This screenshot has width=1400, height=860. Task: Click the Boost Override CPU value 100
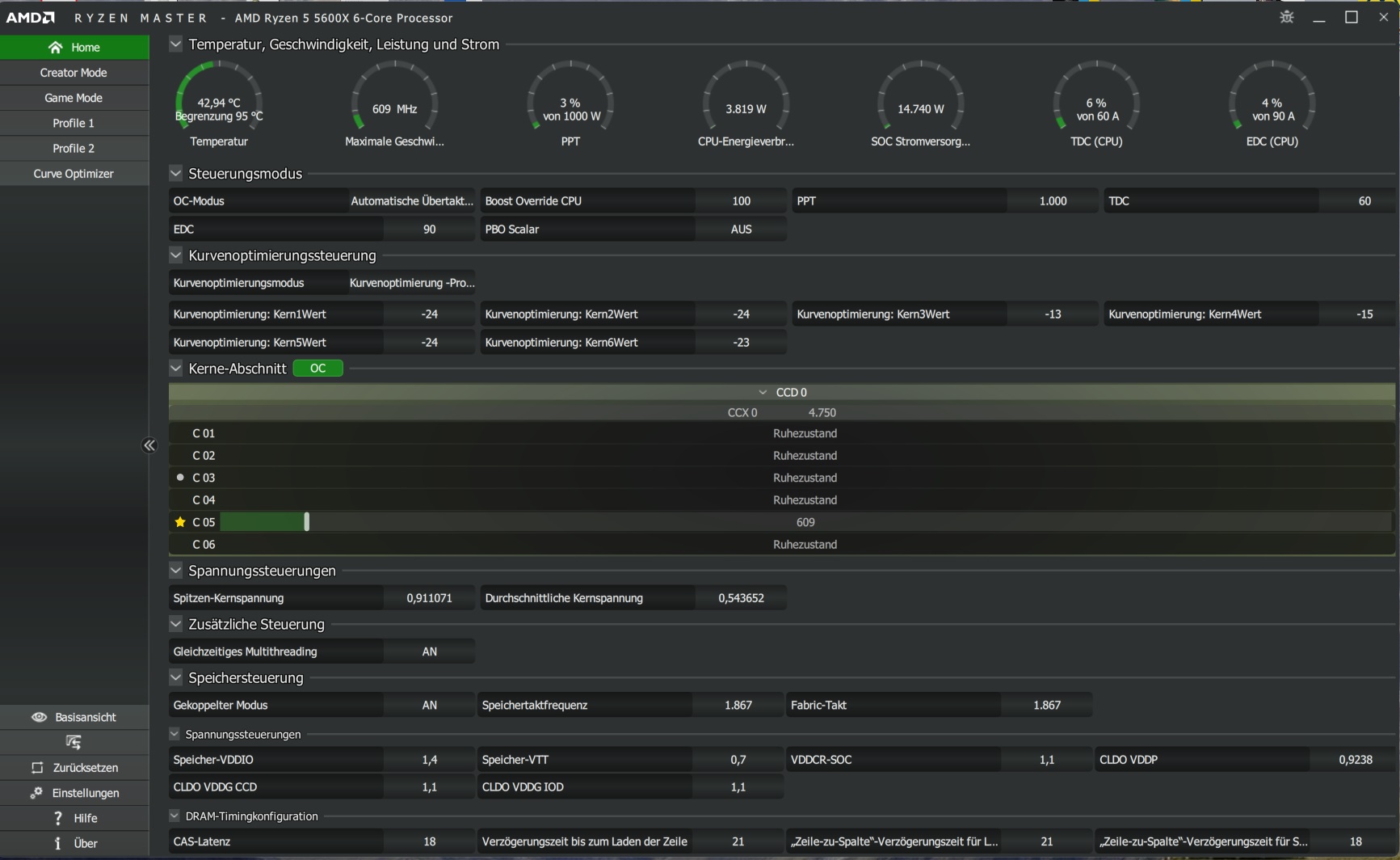point(741,200)
